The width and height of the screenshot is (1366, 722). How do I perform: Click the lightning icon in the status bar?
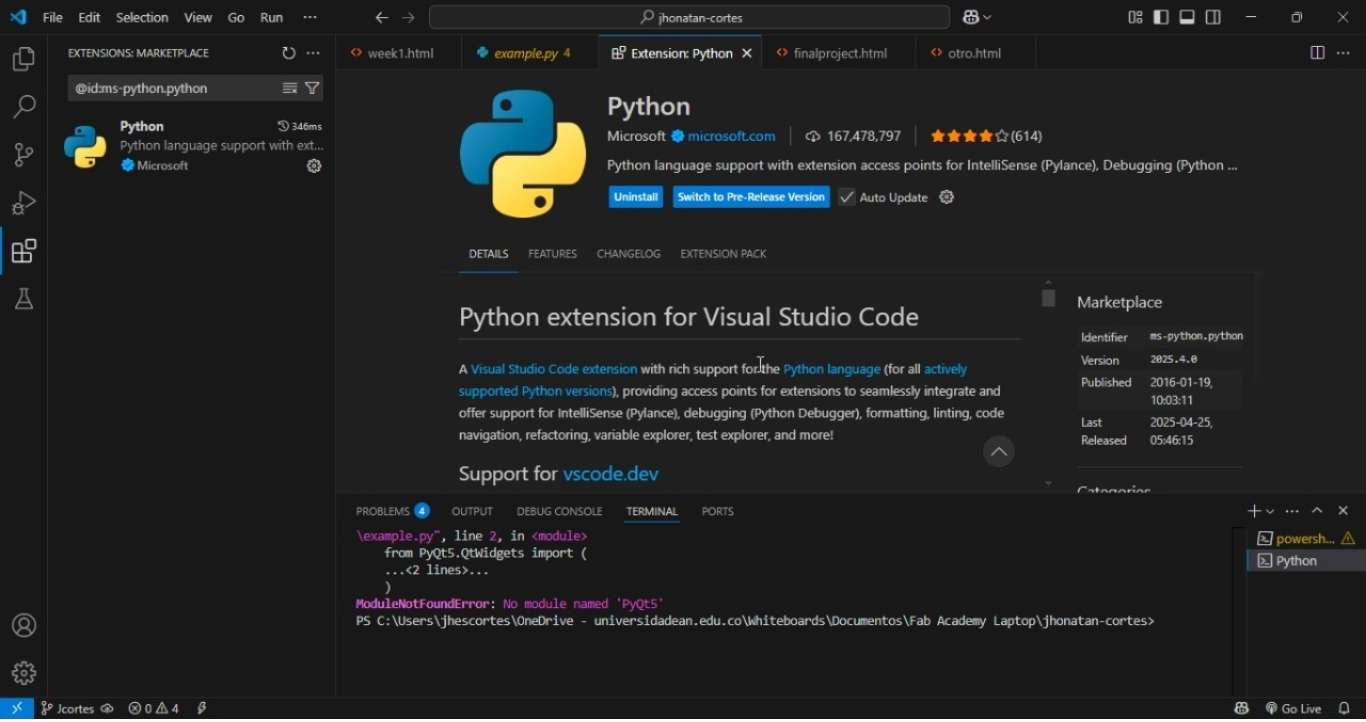point(202,709)
